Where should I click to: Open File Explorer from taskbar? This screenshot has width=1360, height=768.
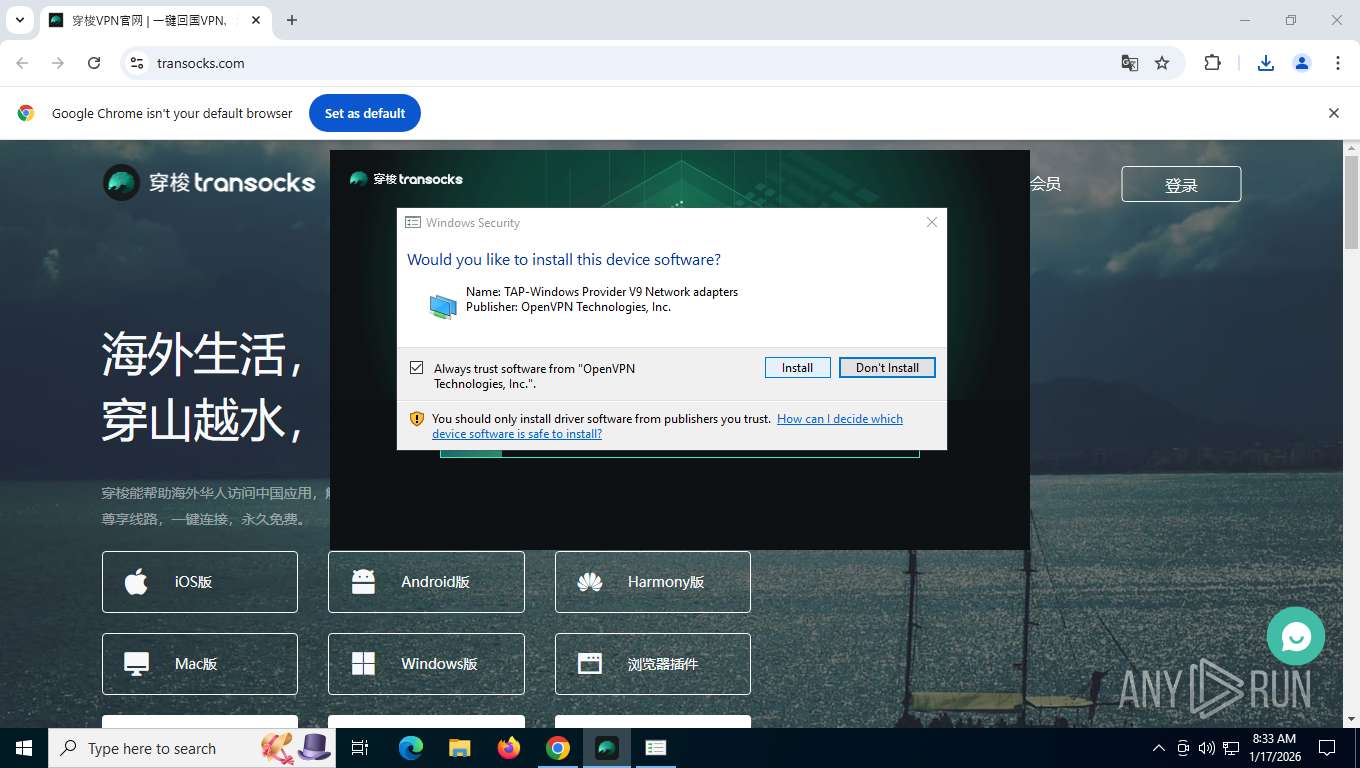click(460, 748)
